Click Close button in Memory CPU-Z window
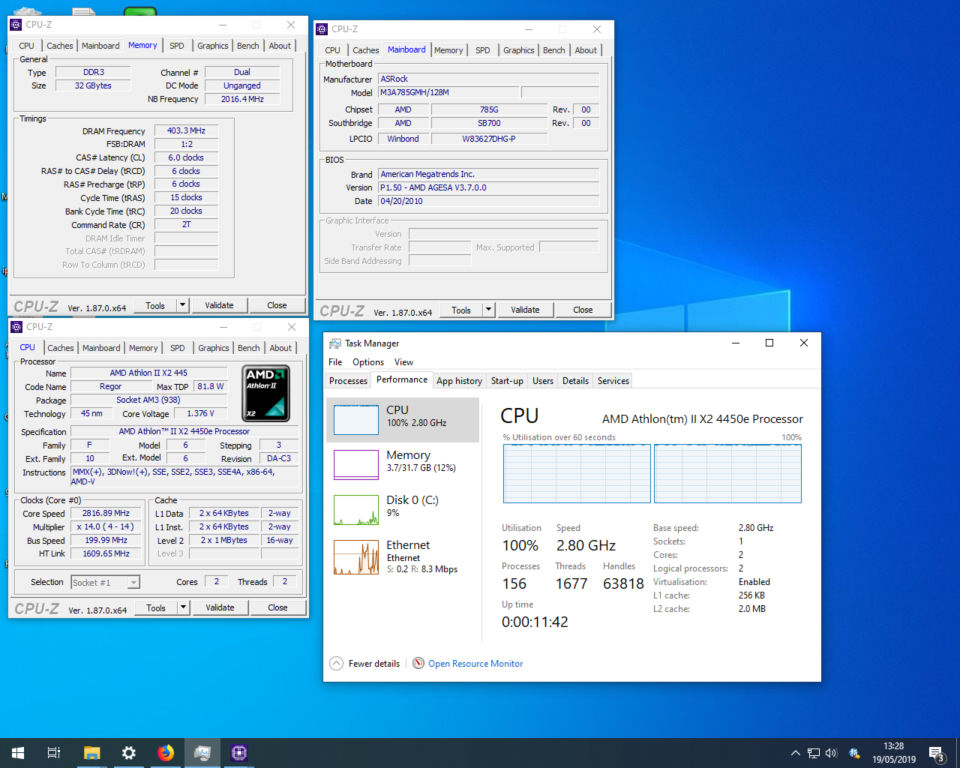The height and width of the screenshot is (768, 960). coord(277,305)
